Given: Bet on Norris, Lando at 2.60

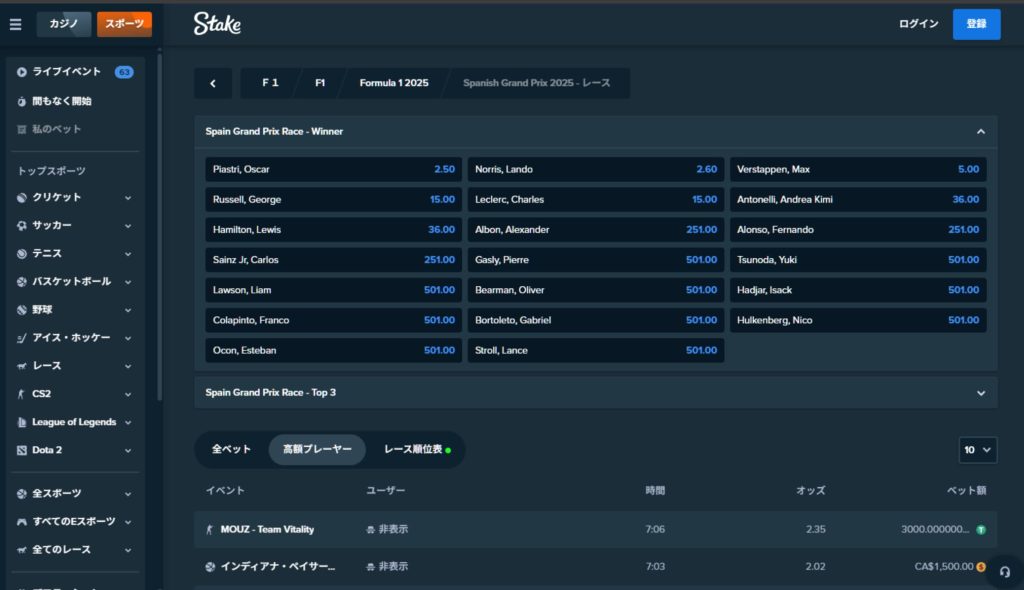Looking at the screenshot, I should coord(596,169).
